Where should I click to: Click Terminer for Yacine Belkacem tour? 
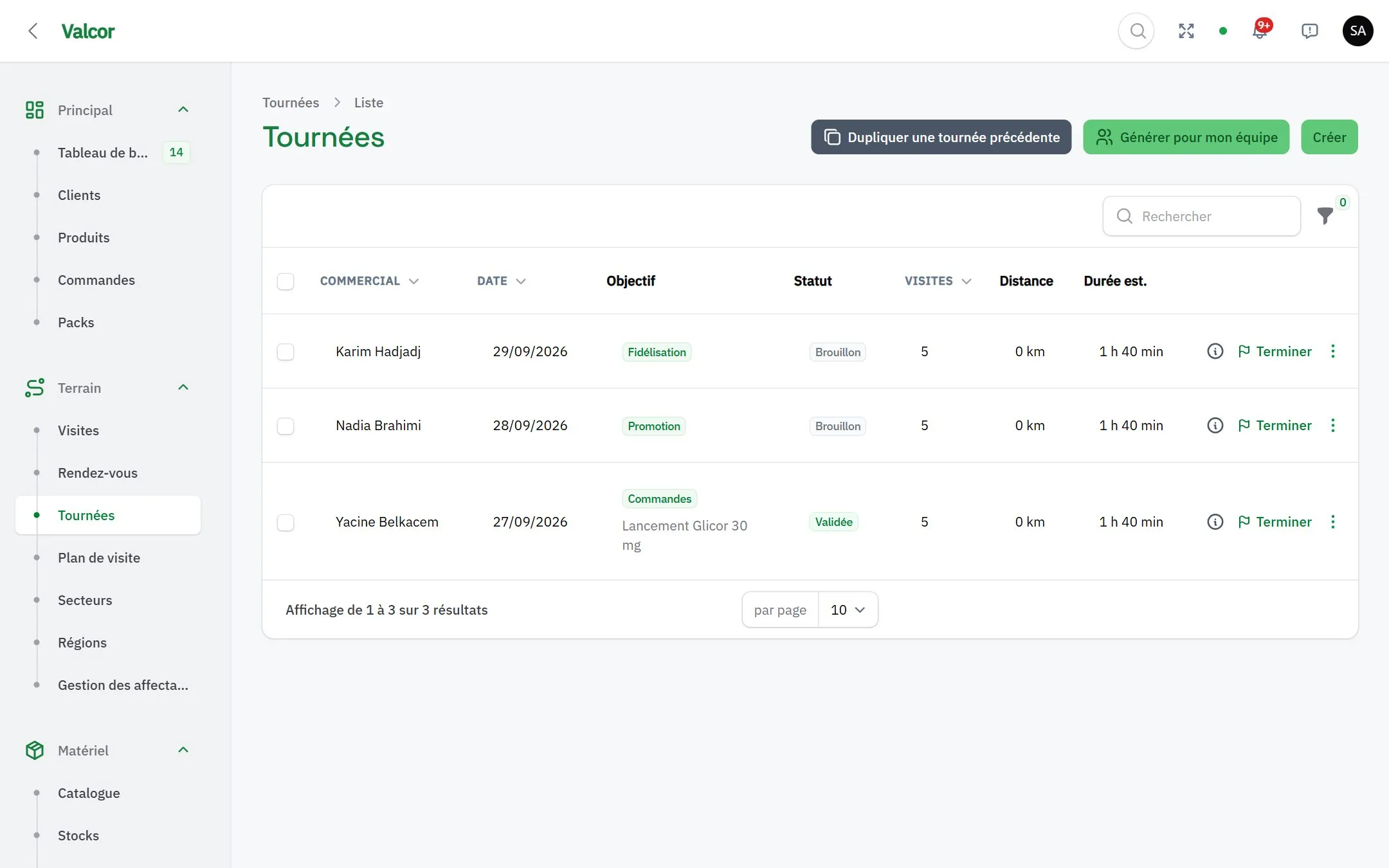[x=1275, y=521]
